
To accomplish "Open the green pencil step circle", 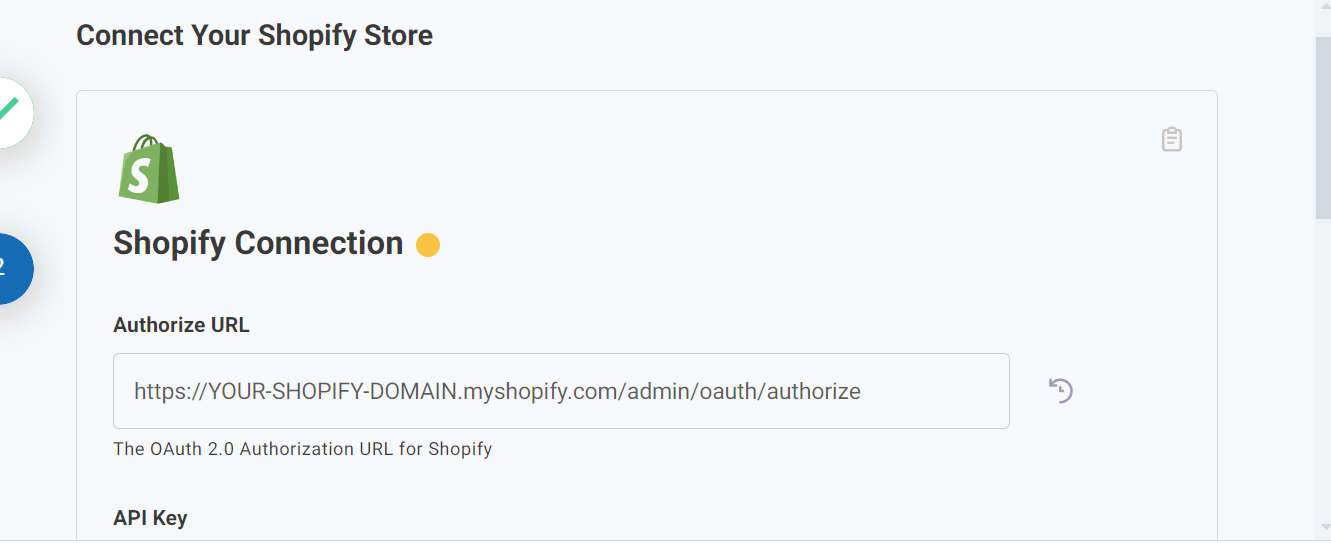I will tap(8, 112).
